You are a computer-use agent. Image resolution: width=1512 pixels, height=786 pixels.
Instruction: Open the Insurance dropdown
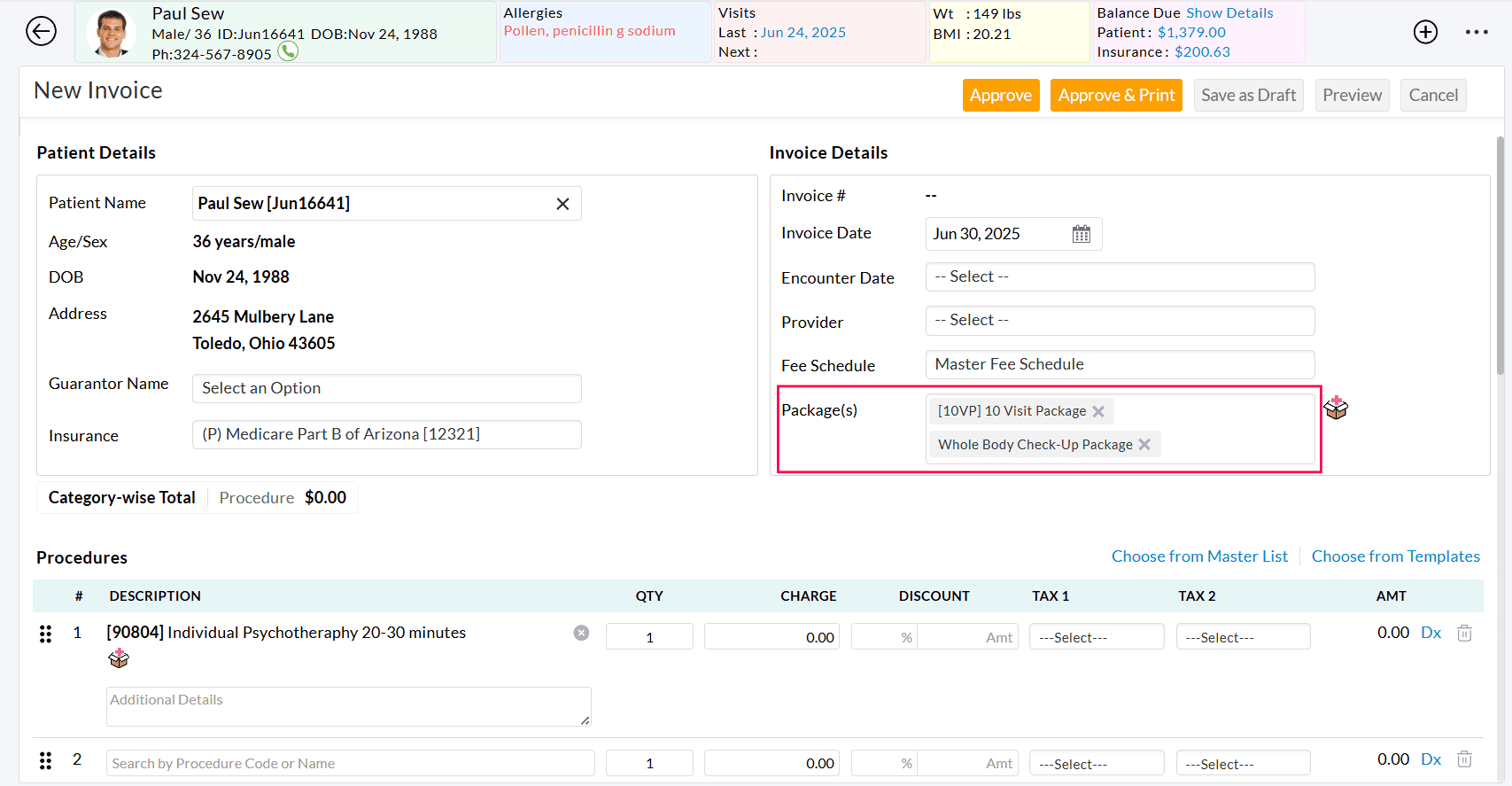point(387,434)
